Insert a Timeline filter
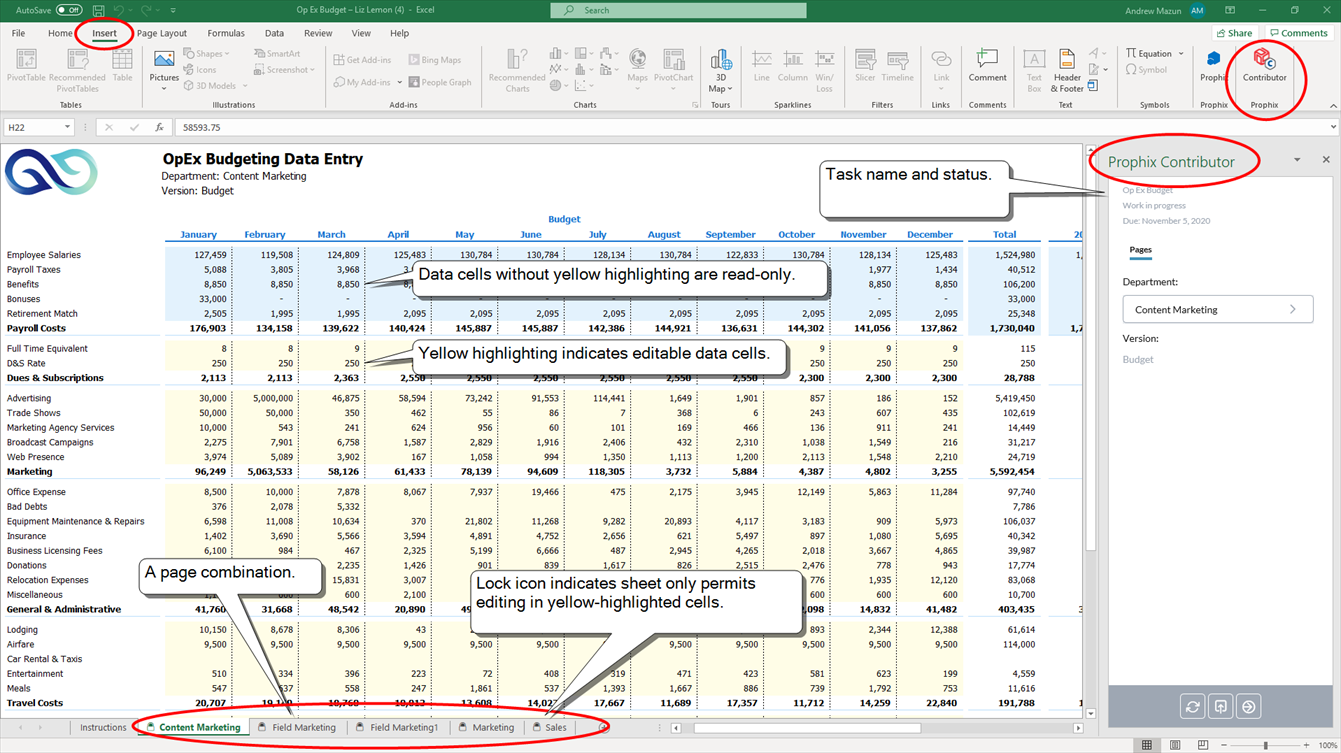This screenshot has width=1341, height=753. click(x=897, y=66)
